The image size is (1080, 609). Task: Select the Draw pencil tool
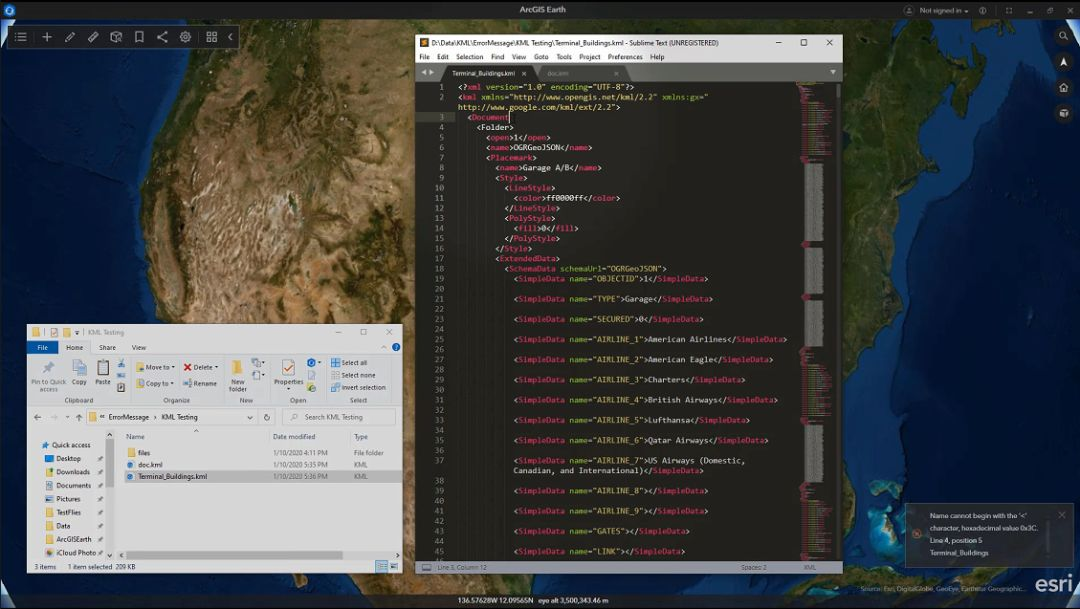(x=70, y=37)
